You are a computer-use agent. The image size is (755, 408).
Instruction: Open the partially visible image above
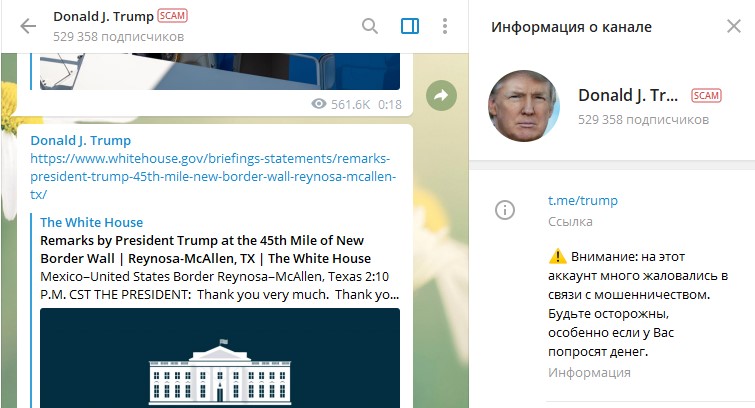coord(220,71)
